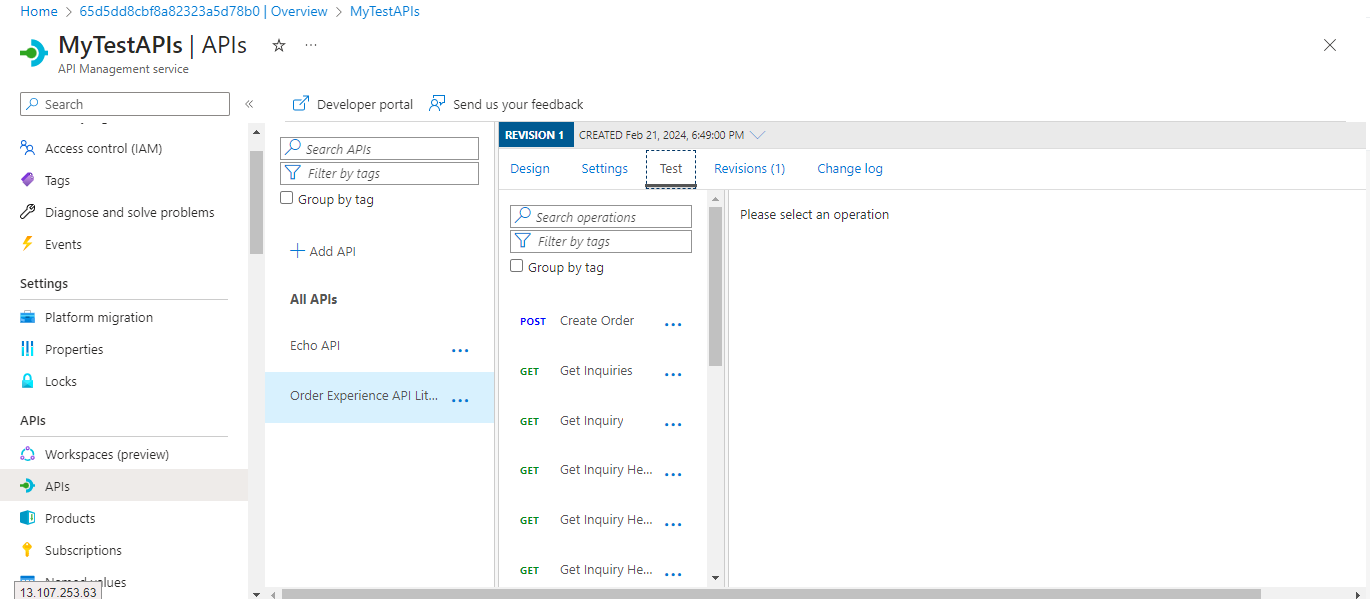This screenshot has height=599, width=1370.
Task: Click the Products icon in sidebar
Action: tap(28, 518)
